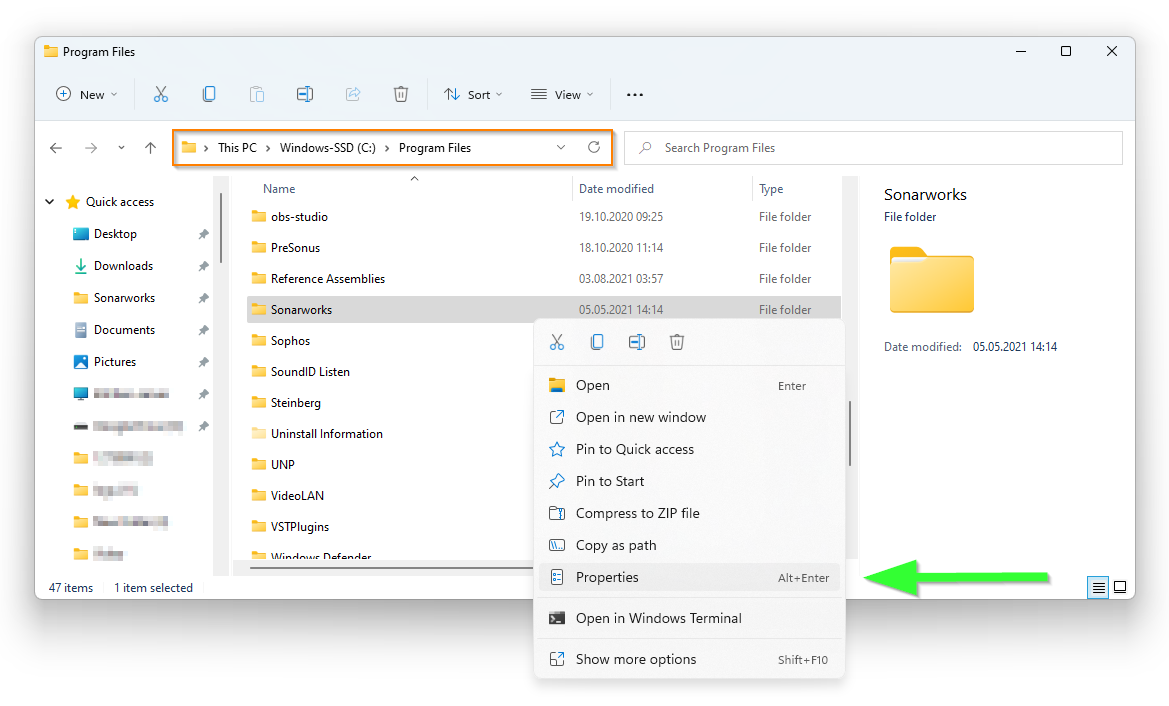Open Sonarworks in Quick access sidebar
1169x706 pixels.
(124, 298)
